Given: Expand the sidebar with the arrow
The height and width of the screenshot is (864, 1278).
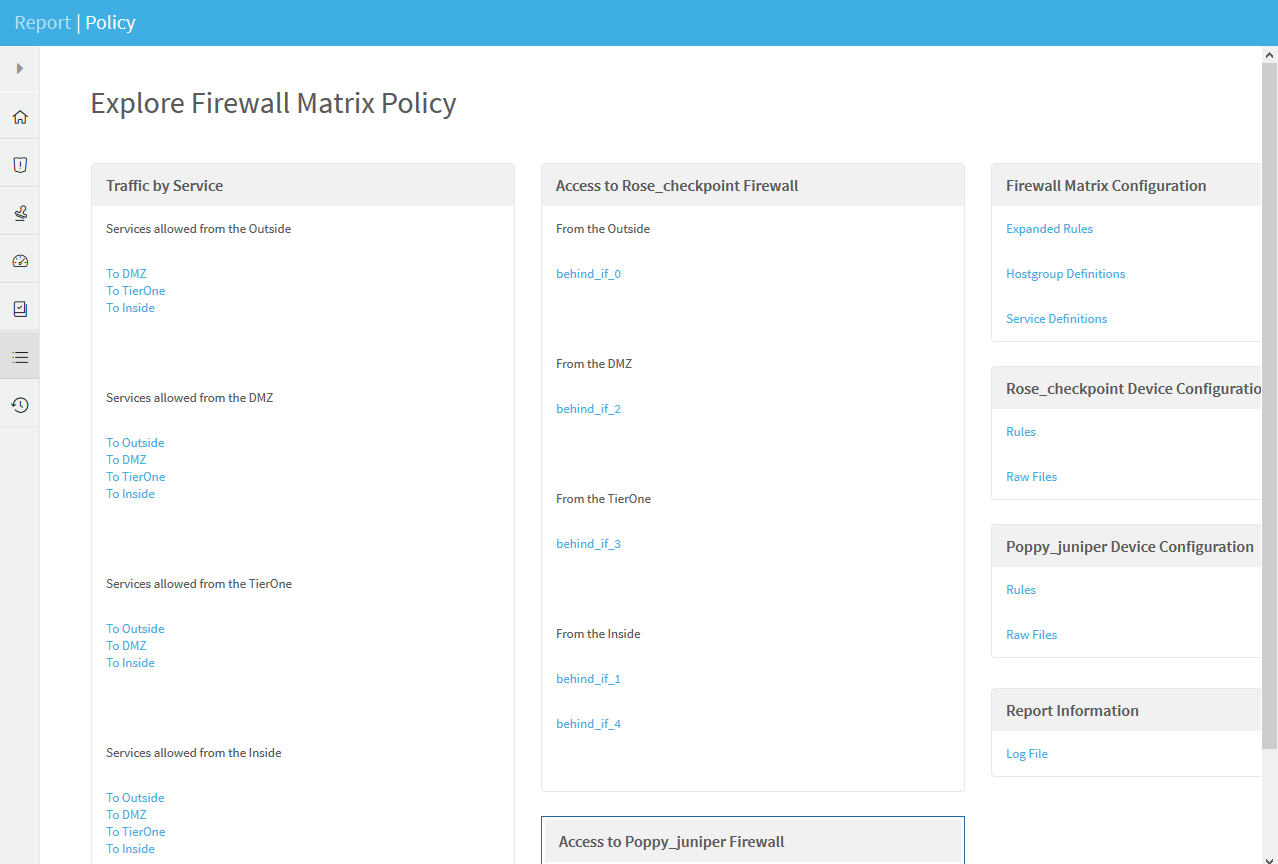Looking at the screenshot, I should click(19, 69).
